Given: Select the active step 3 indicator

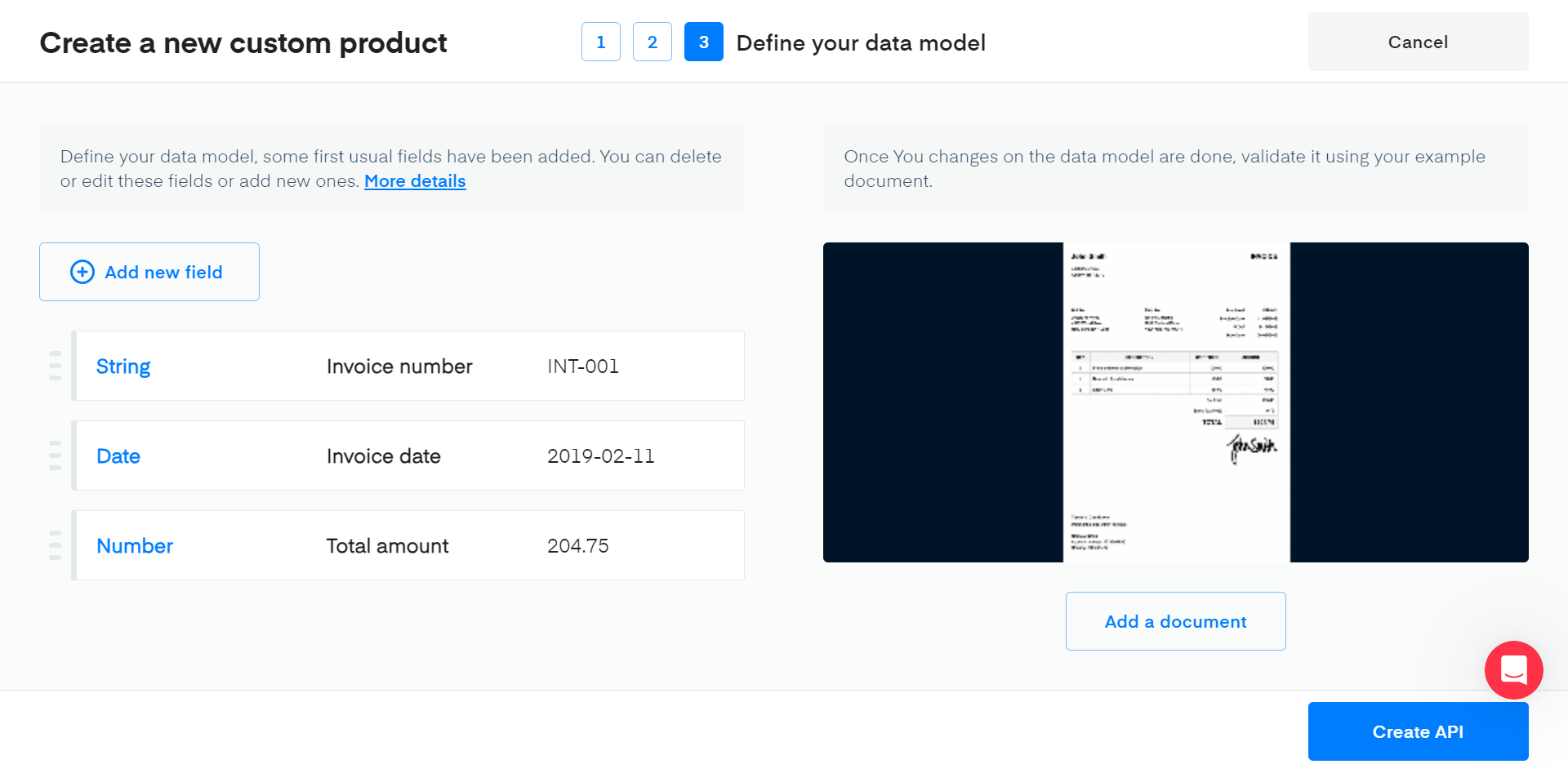Looking at the screenshot, I should (704, 42).
